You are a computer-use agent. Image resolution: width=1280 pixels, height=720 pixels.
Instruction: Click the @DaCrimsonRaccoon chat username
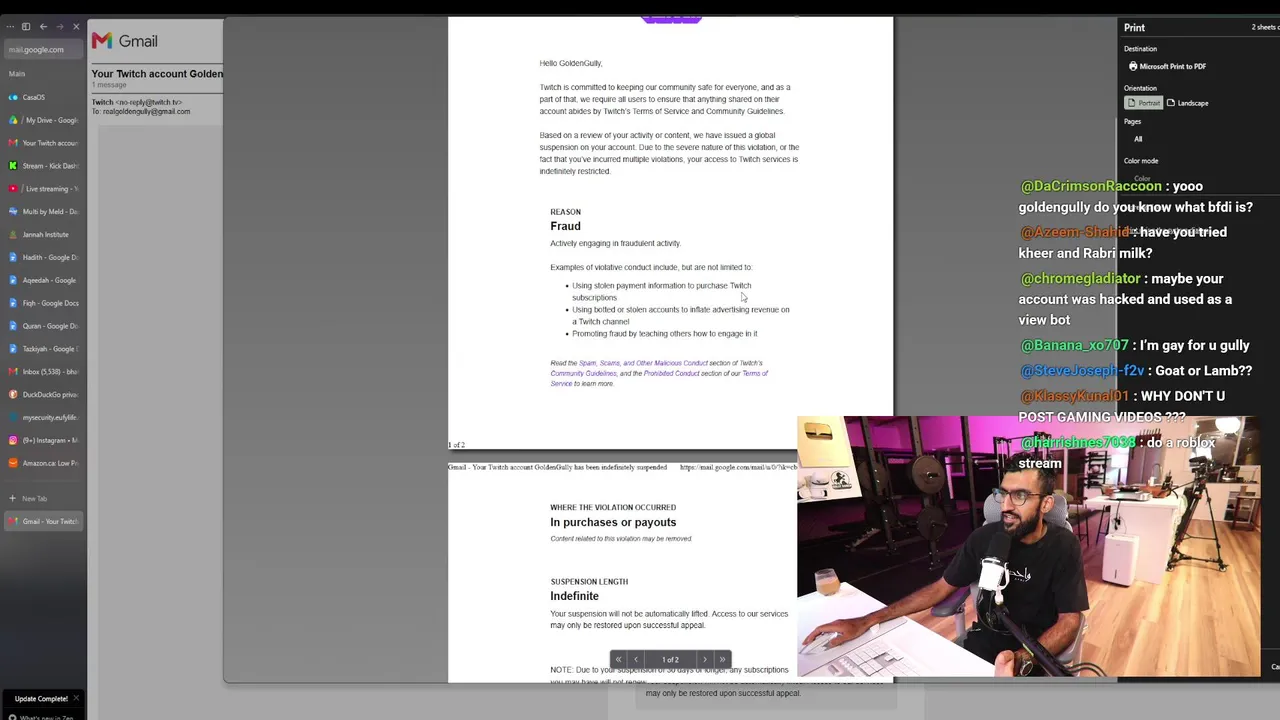tap(1091, 186)
